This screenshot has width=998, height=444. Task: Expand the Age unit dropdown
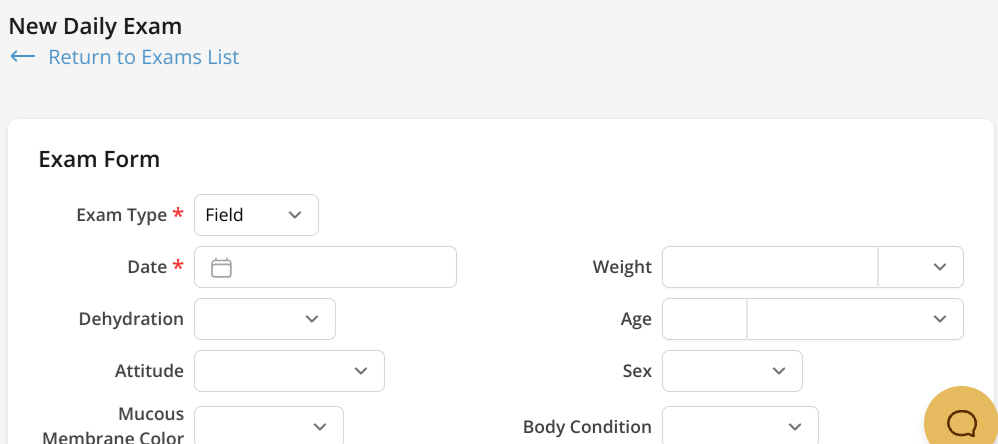(x=854, y=319)
